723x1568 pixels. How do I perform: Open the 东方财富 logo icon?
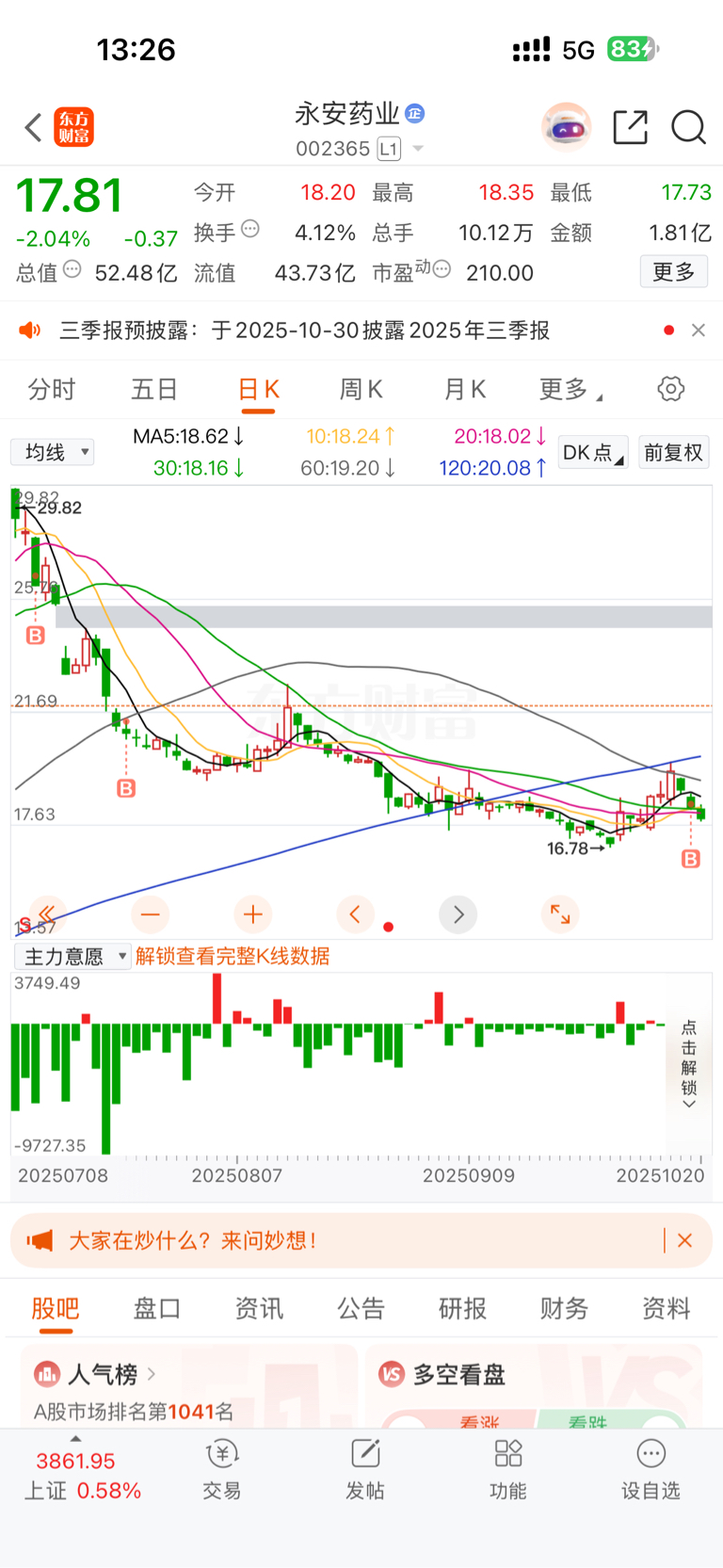(74, 127)
